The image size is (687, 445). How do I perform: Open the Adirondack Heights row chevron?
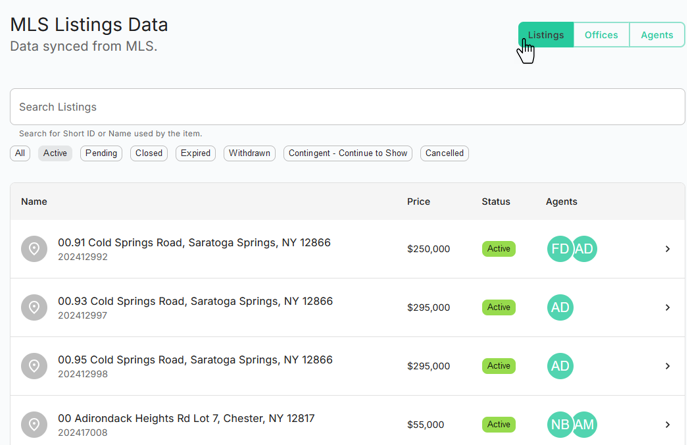click(667, 425)
